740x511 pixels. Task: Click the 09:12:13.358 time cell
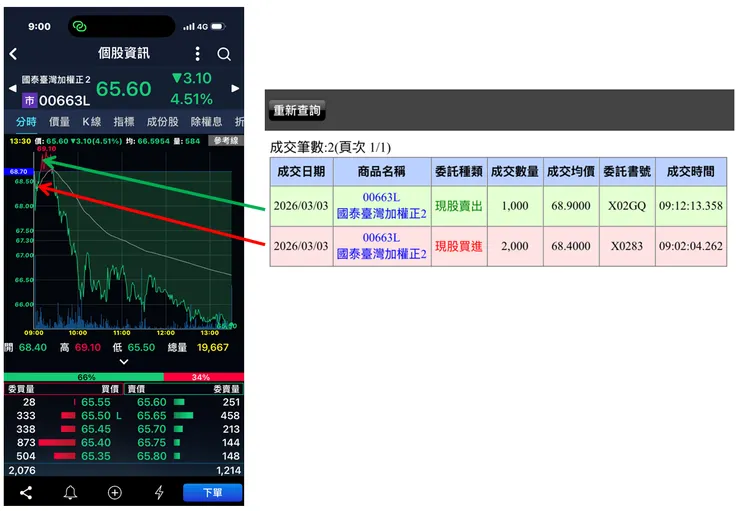(x=691, y=206)
